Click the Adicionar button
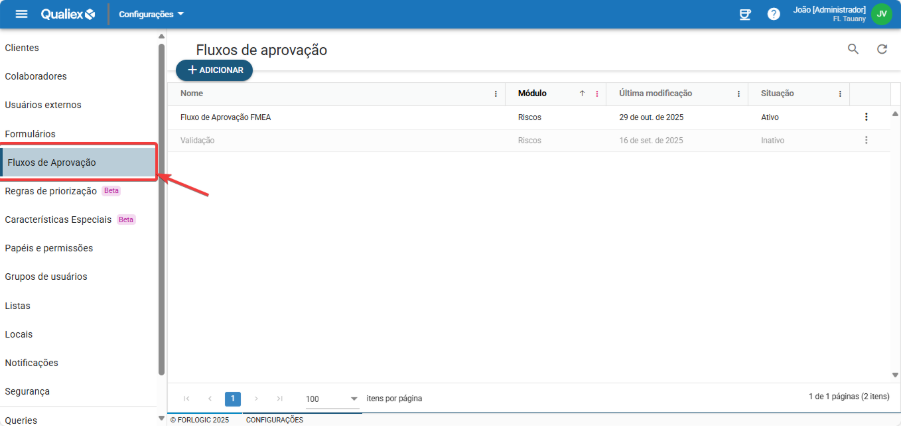This screenshot has height=426, width=901. (x=215, y=71)
